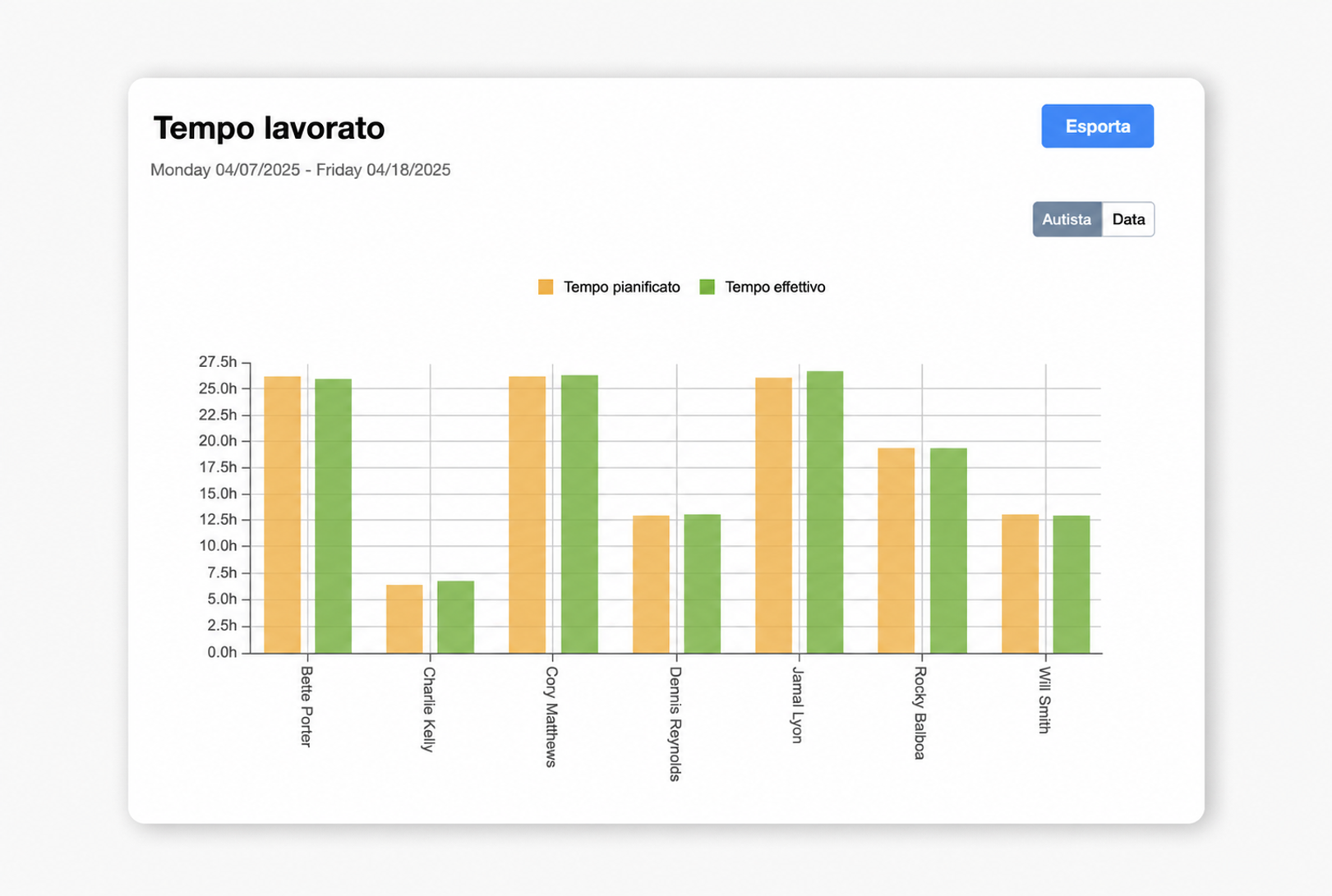Click the 20.0h y-axis label
Image resolution: width=1332 pixels, height=896 pixels.
[218, 441]
